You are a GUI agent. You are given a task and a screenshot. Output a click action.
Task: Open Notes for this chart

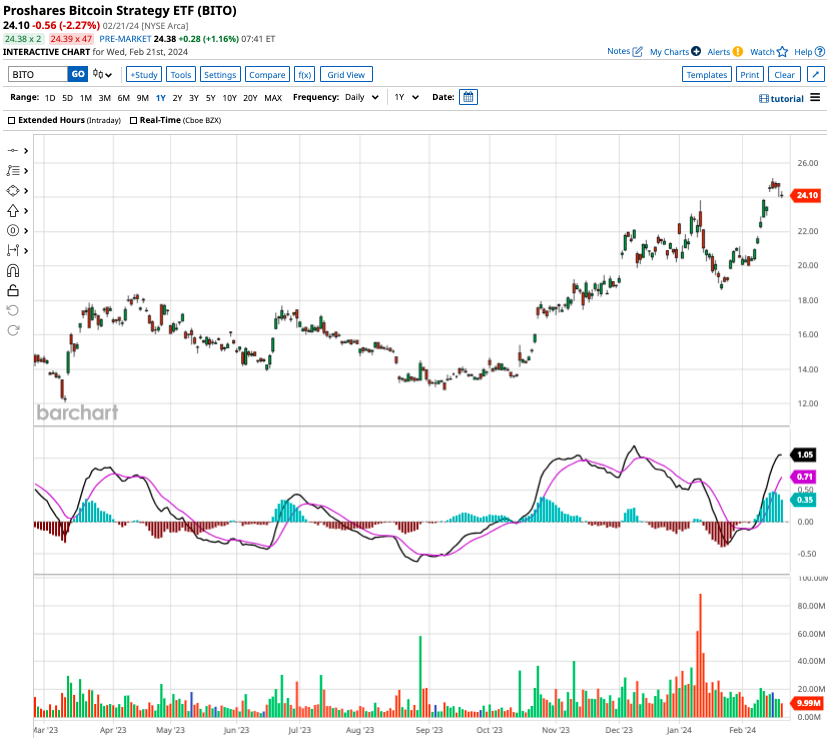[x=625, y=51]
